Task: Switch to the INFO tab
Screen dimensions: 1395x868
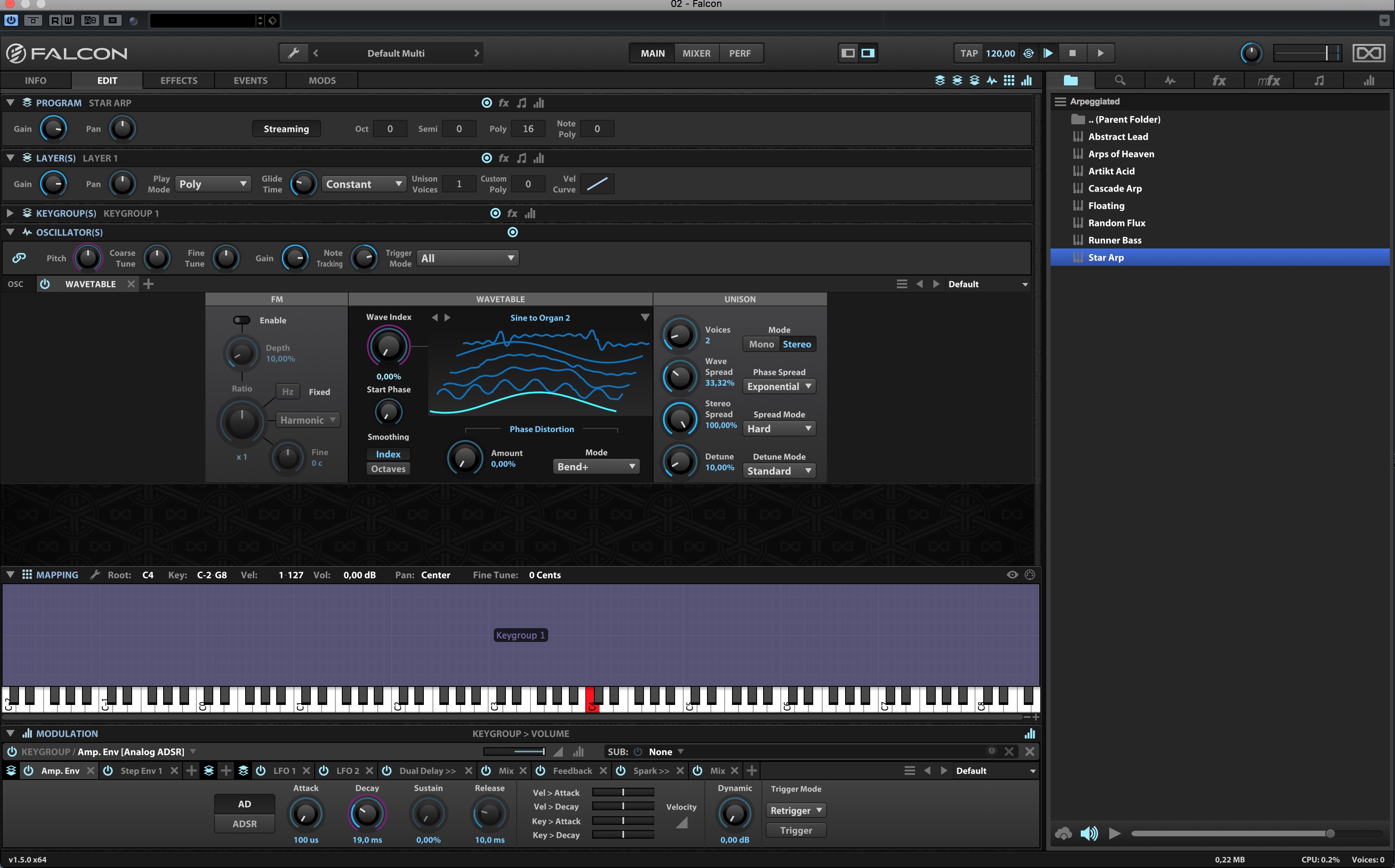Action: click(35, 80)
